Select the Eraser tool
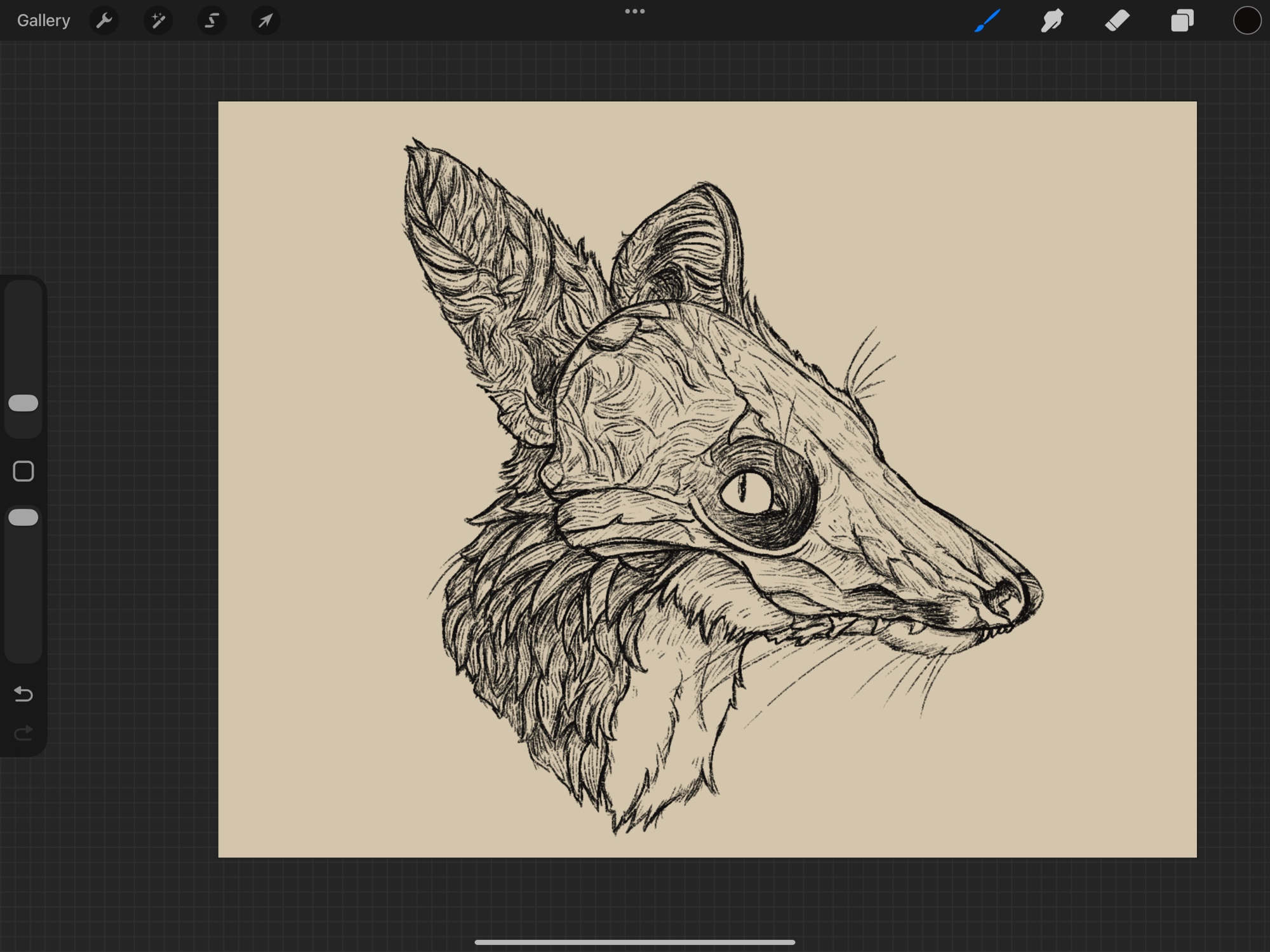Screen dimensions: 1270x952 pos(1117,21)
